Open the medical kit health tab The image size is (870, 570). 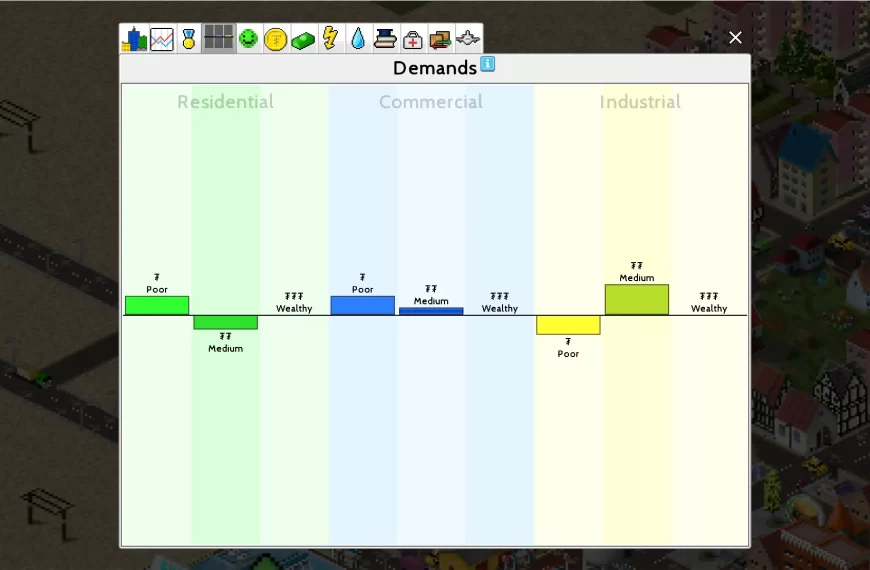[x=413, y=39]
